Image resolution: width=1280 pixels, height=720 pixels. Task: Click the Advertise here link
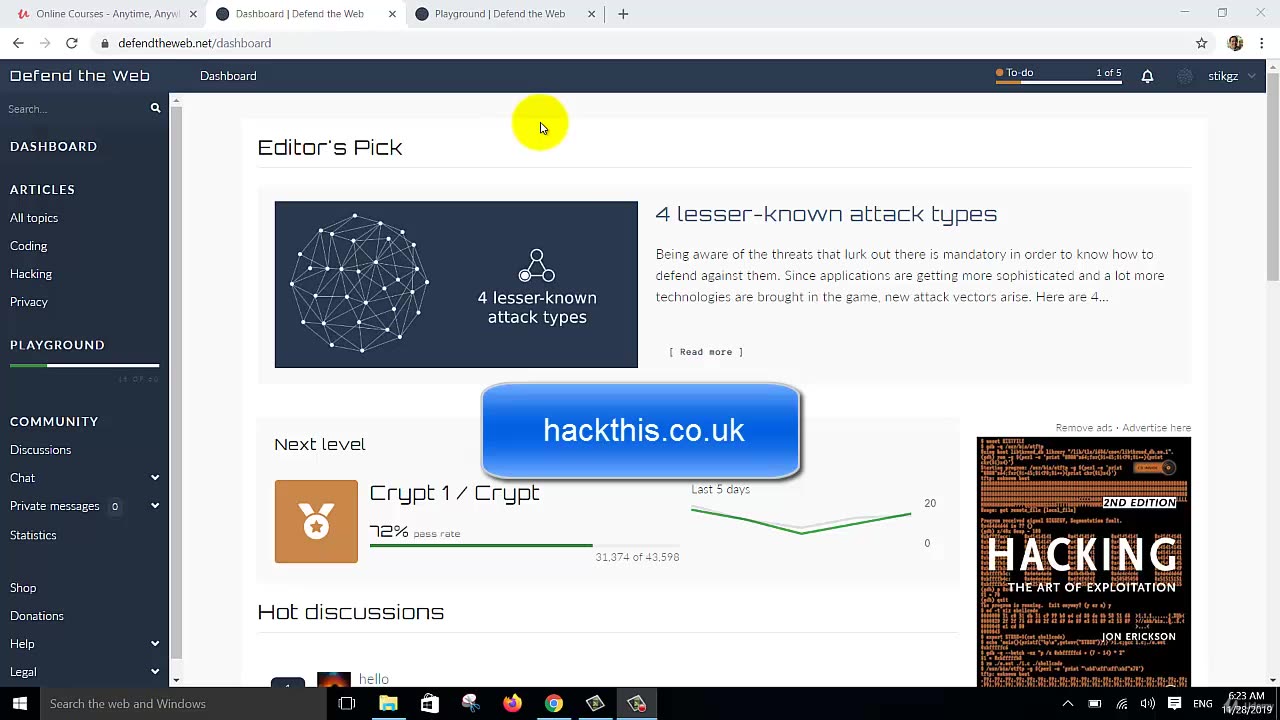1156,428
